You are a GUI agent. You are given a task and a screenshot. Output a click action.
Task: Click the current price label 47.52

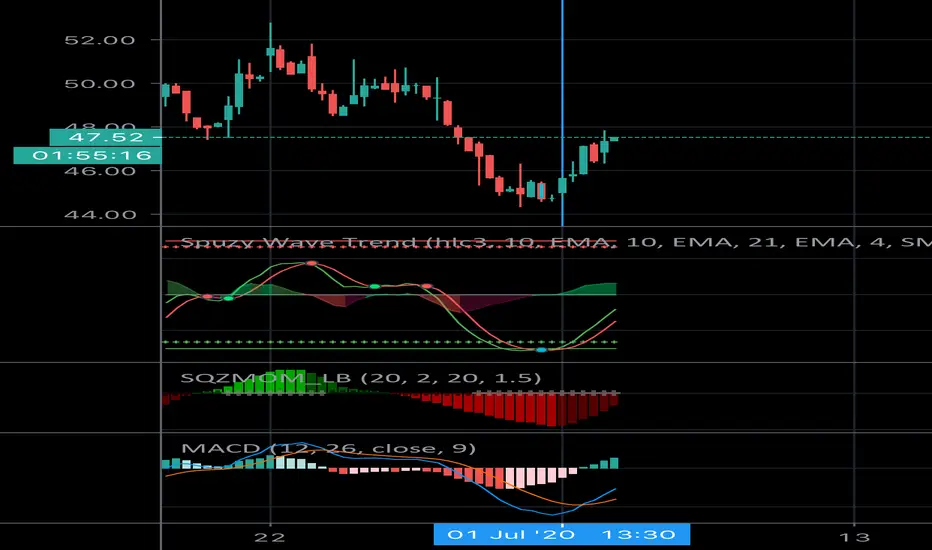click(x=105, y=137)
